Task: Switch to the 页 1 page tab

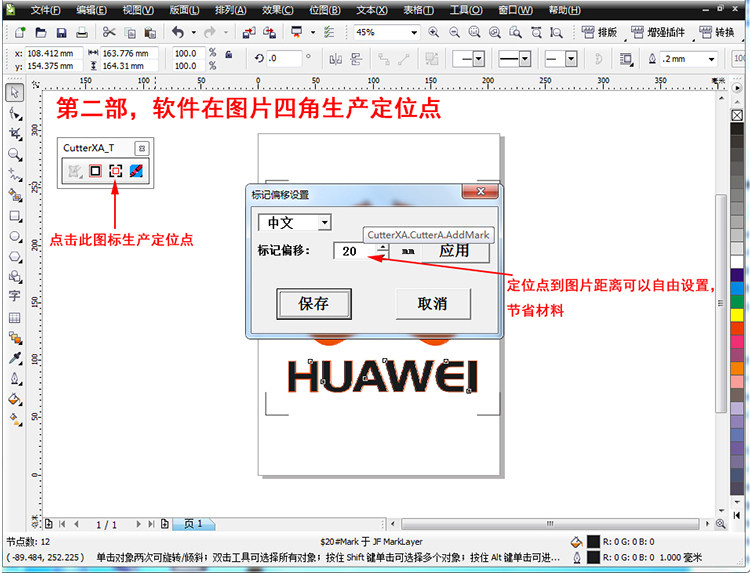Action: (193, 524)
